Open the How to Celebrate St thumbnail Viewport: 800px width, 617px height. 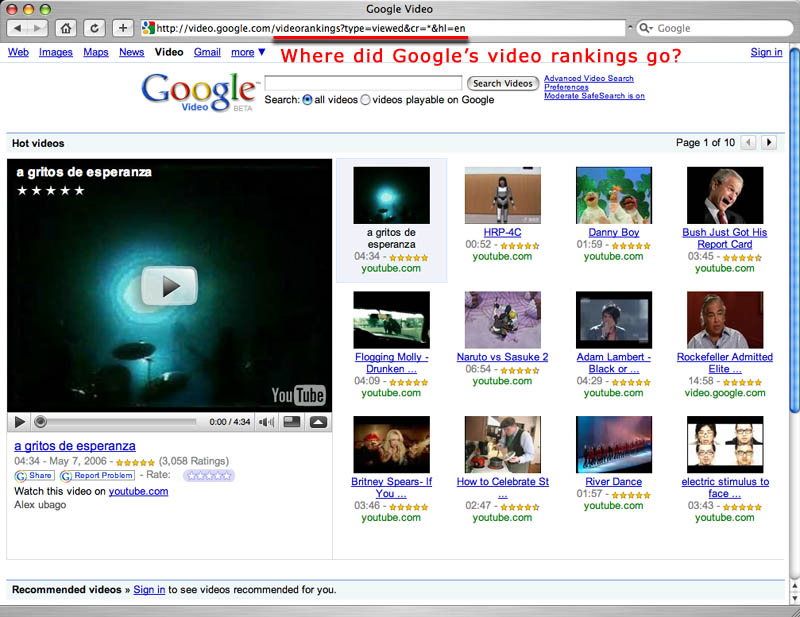tap(503, 445)
